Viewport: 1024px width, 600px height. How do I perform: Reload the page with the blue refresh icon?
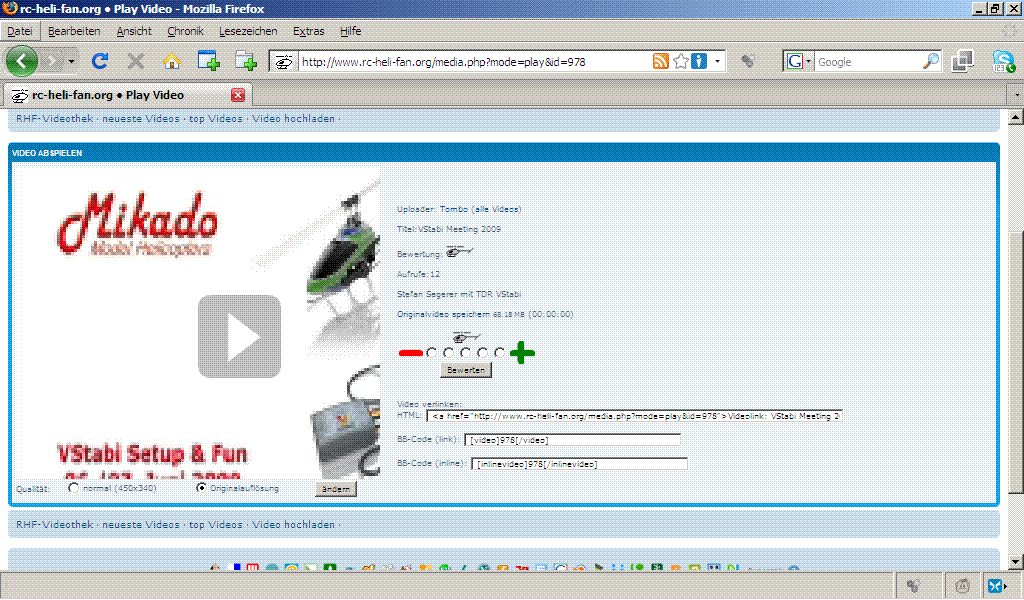[100, 61]
